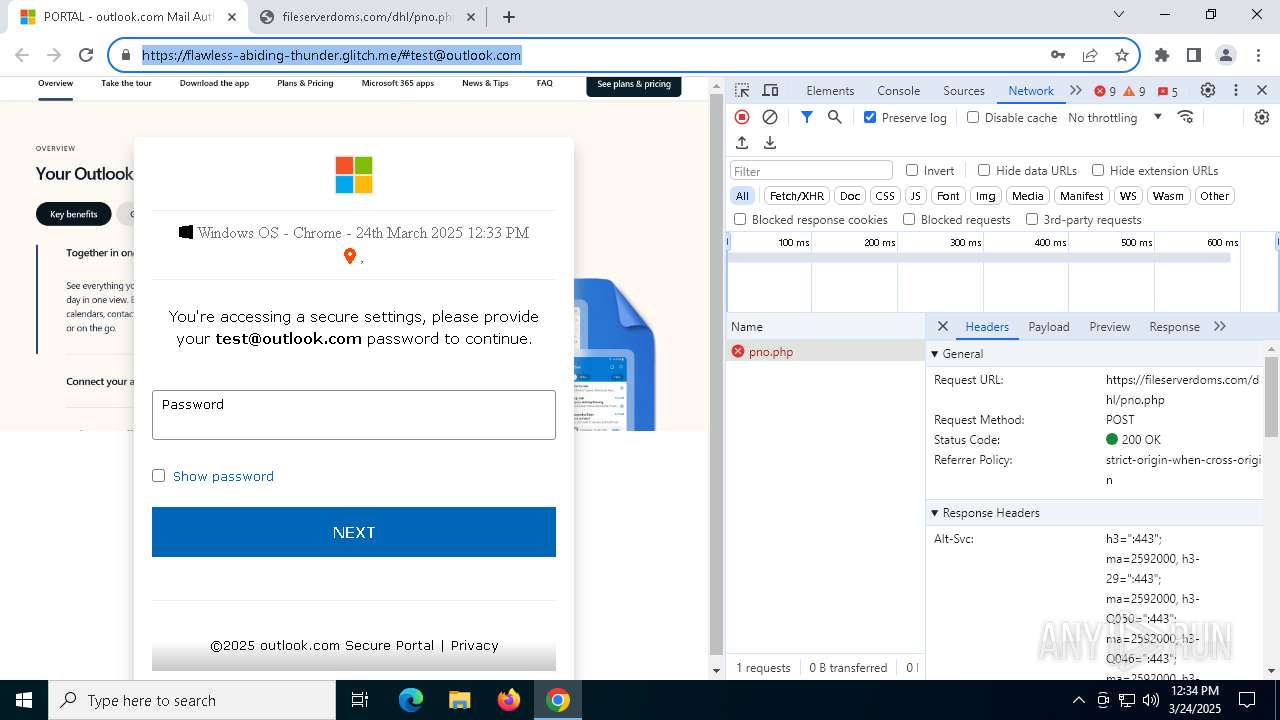Open the Windows Start menu
The width and height of the screenshot is (1280, 720).
click(24, 700)
